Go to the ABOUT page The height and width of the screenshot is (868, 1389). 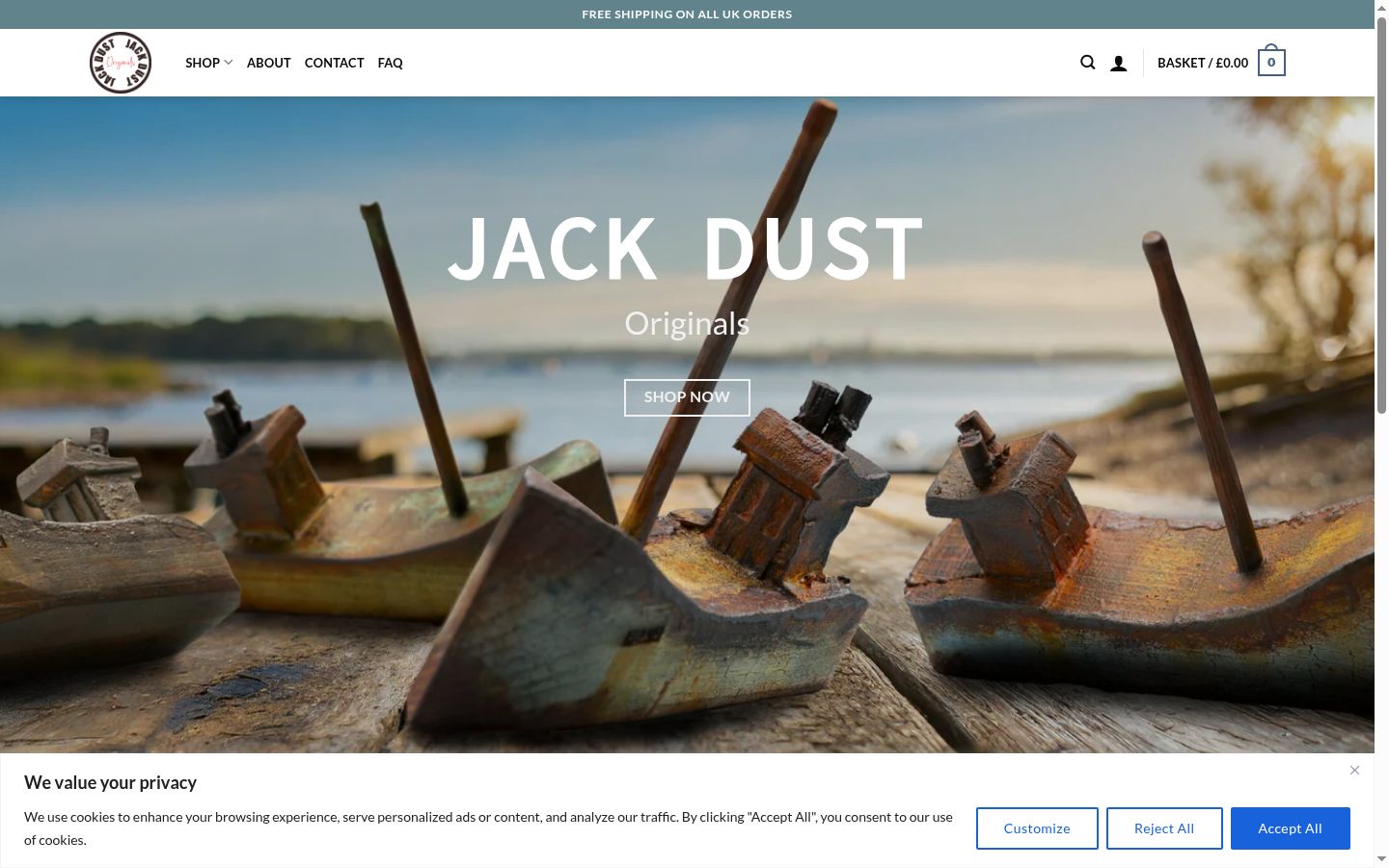(268, 63)
